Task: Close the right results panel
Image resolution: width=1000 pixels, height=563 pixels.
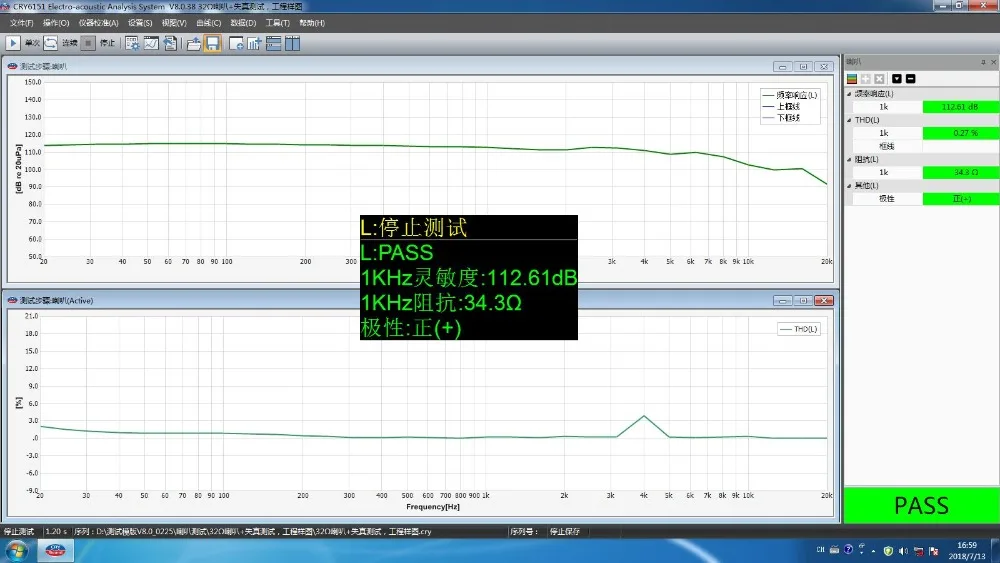Action: (993, 62)
